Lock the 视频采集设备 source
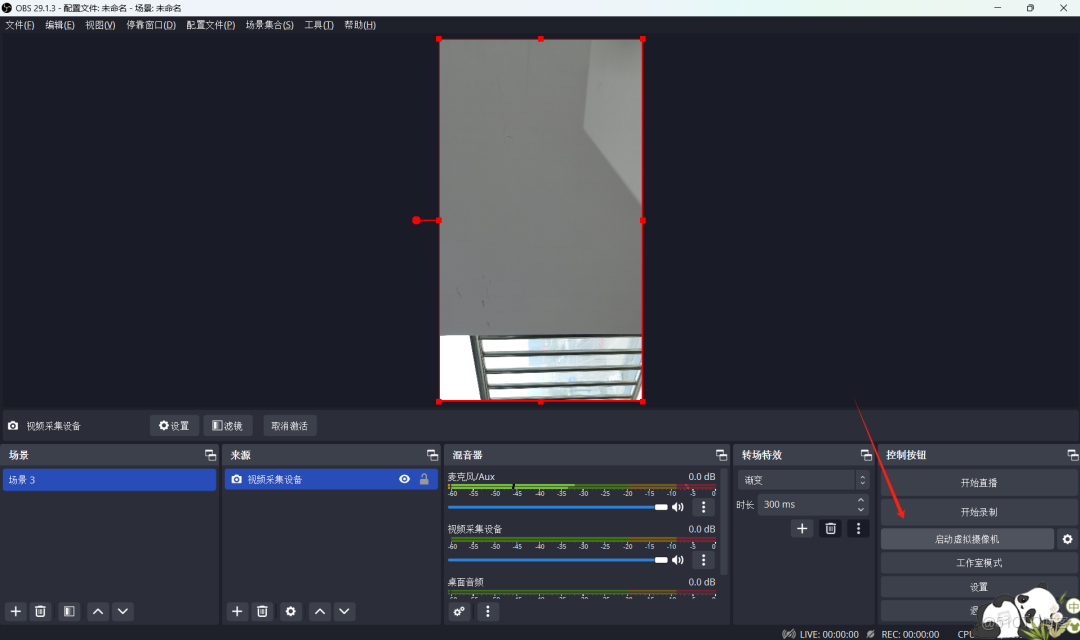Image resolution: width=1080 pixels, height=640 pixels. point(424,479)
